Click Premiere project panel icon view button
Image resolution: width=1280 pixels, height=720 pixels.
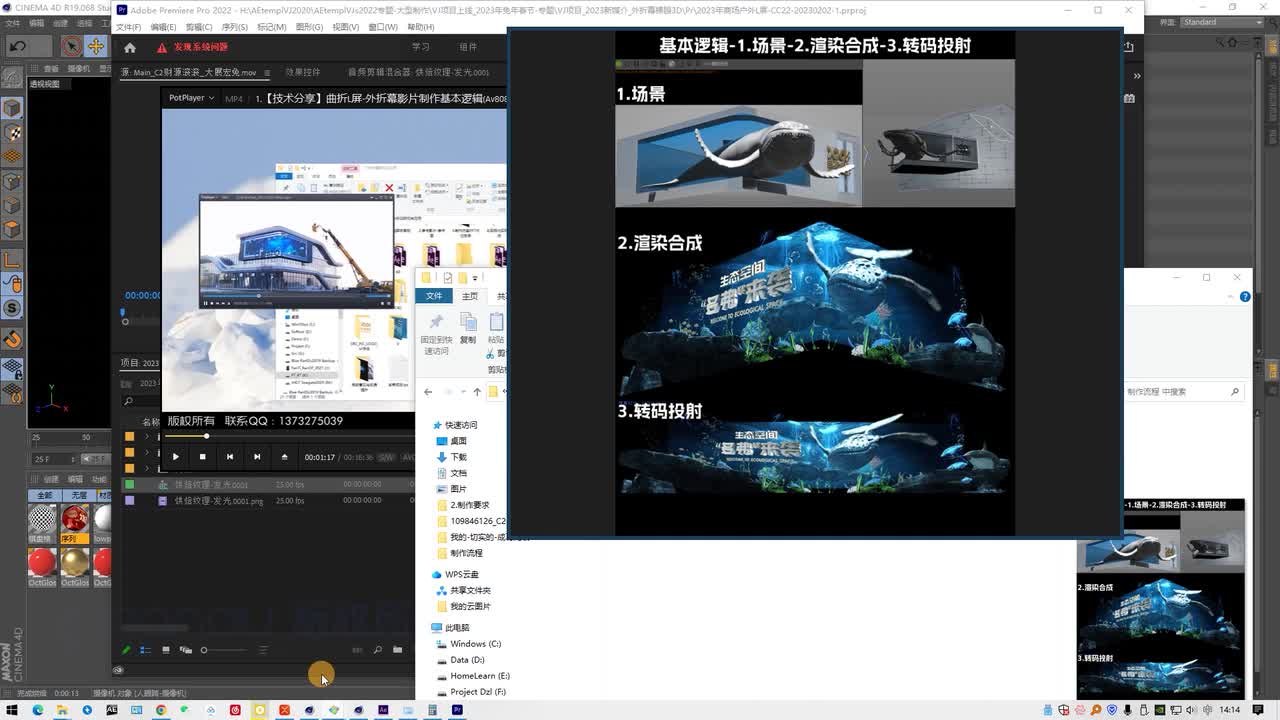click(166, 650)
